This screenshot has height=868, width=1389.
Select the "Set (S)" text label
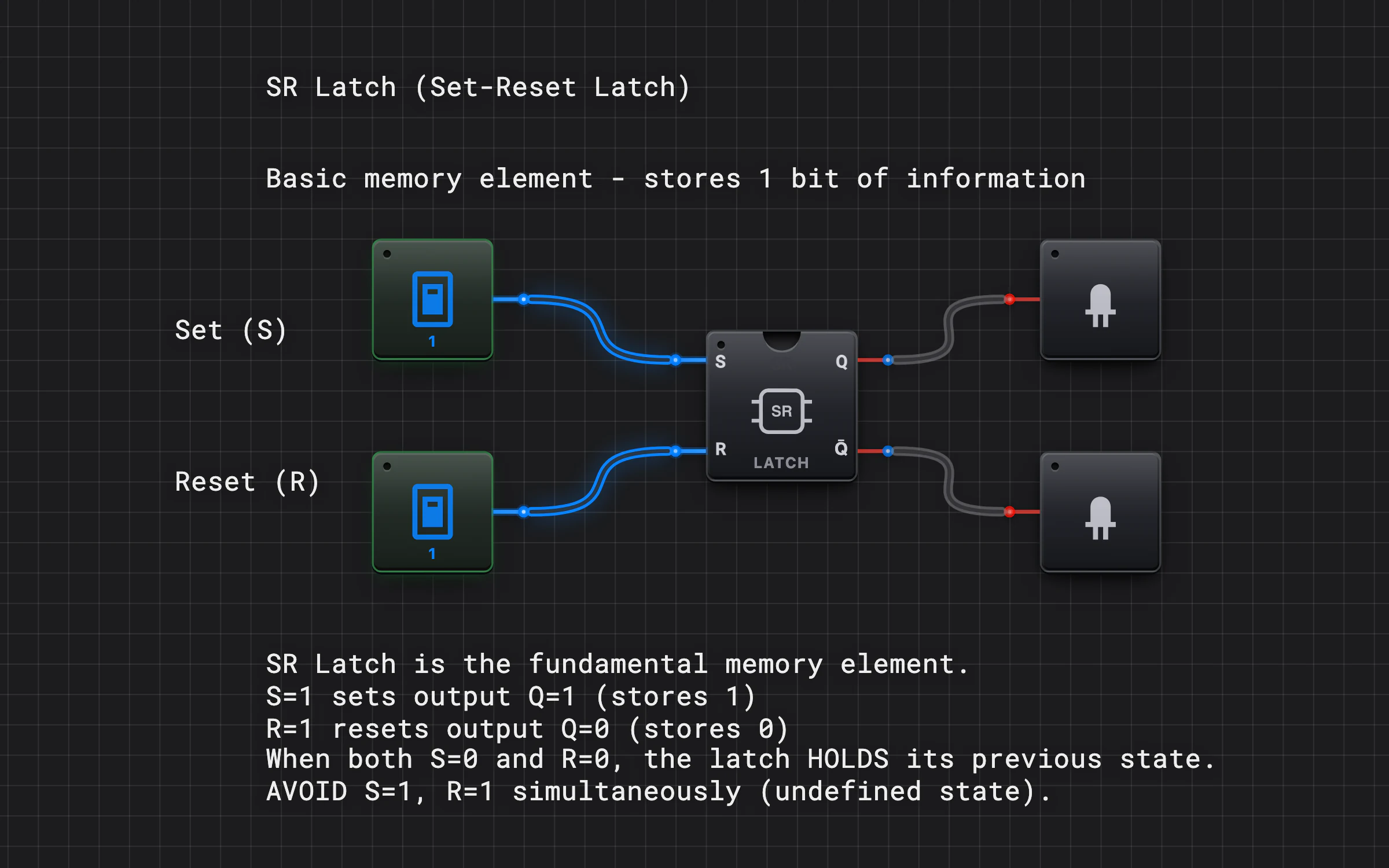pos(231,330)
